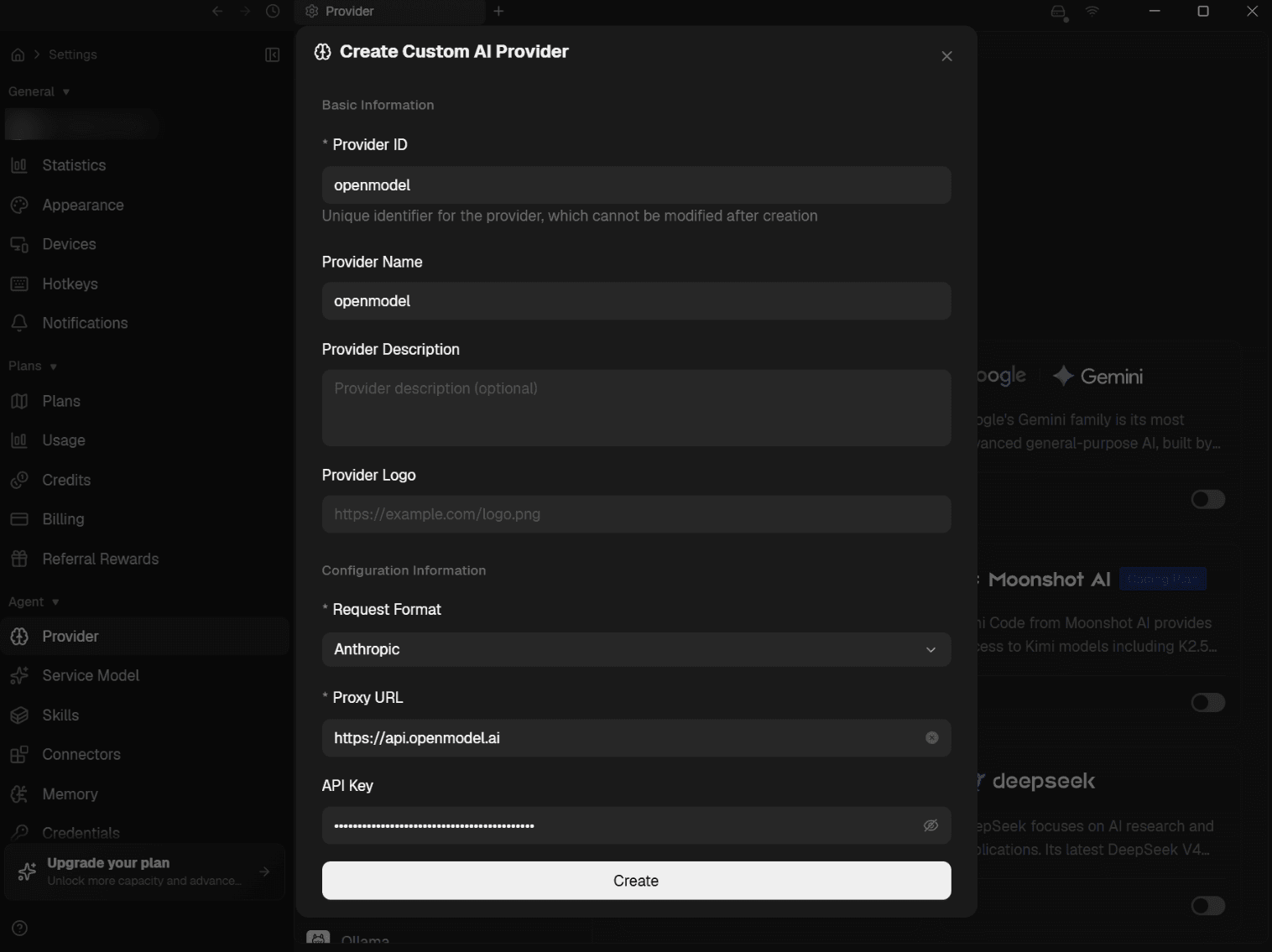
Task: Click the Service Model sparkle icon
Action: (19, 675)
